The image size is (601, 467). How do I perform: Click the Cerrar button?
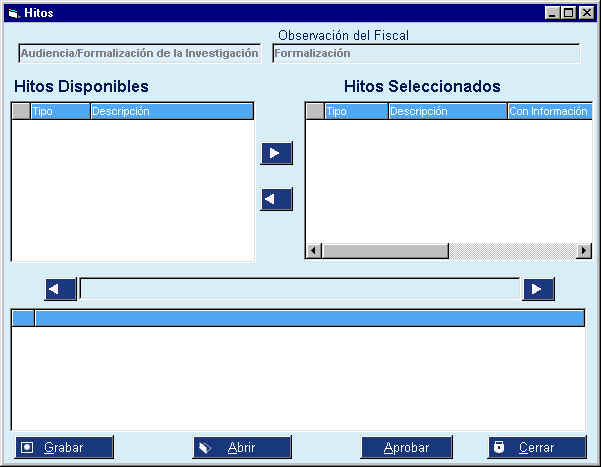click(537, 447)
